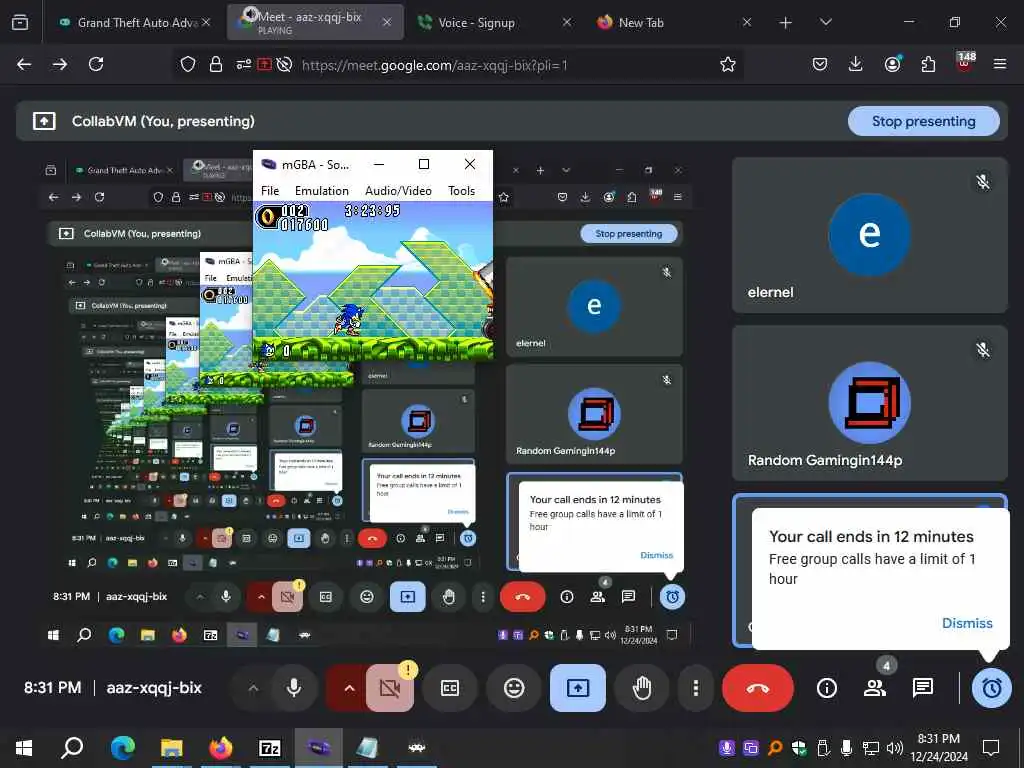The width and height of the screenshot is (1024, 768).
Task: Select the elernel participant tile
Action: coord(869,235)
